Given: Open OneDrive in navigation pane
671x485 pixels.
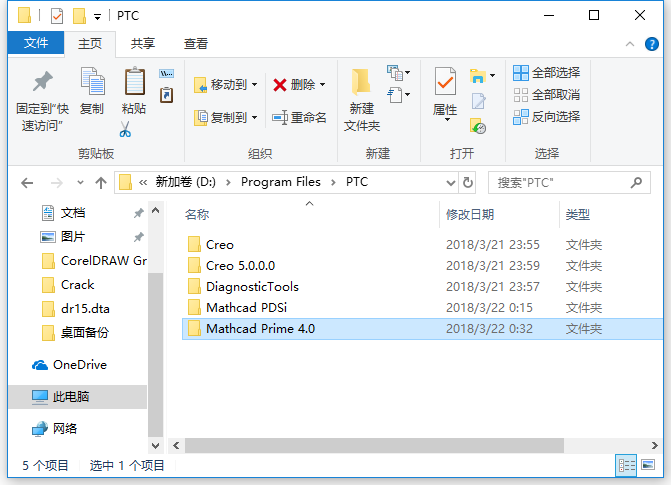Looking at the screenshot, I should point(69,365).
